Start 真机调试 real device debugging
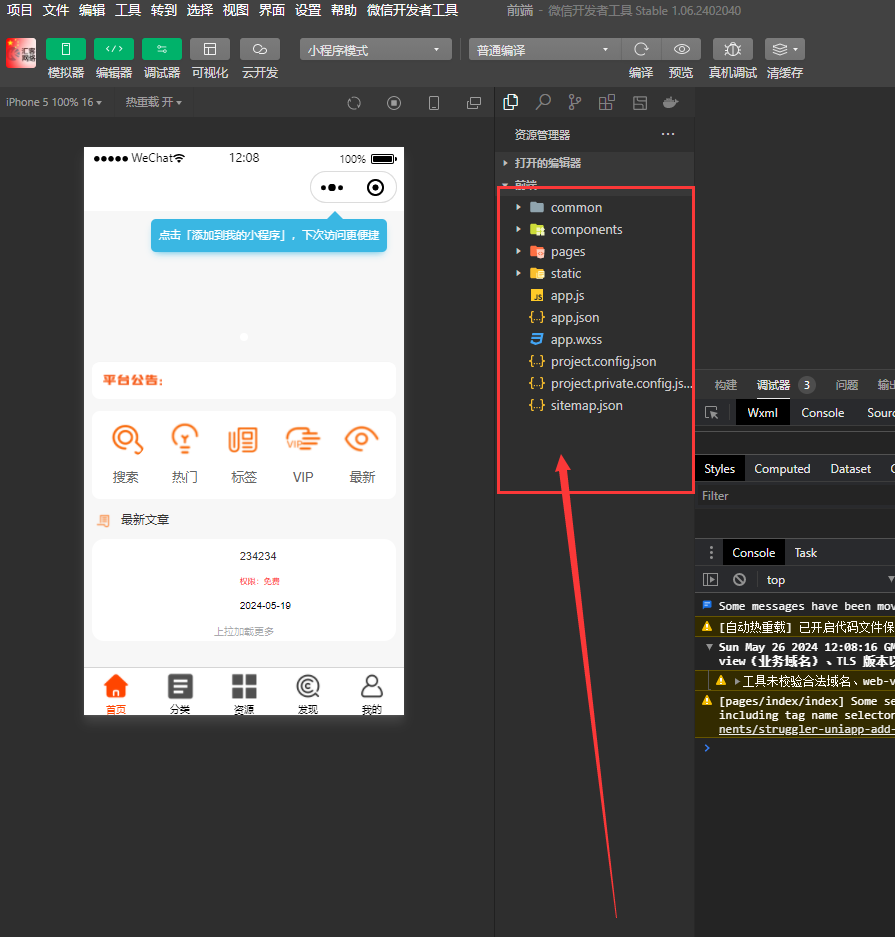Image resolution: width=895 pixels, height=937 pixels. [732, 49]
